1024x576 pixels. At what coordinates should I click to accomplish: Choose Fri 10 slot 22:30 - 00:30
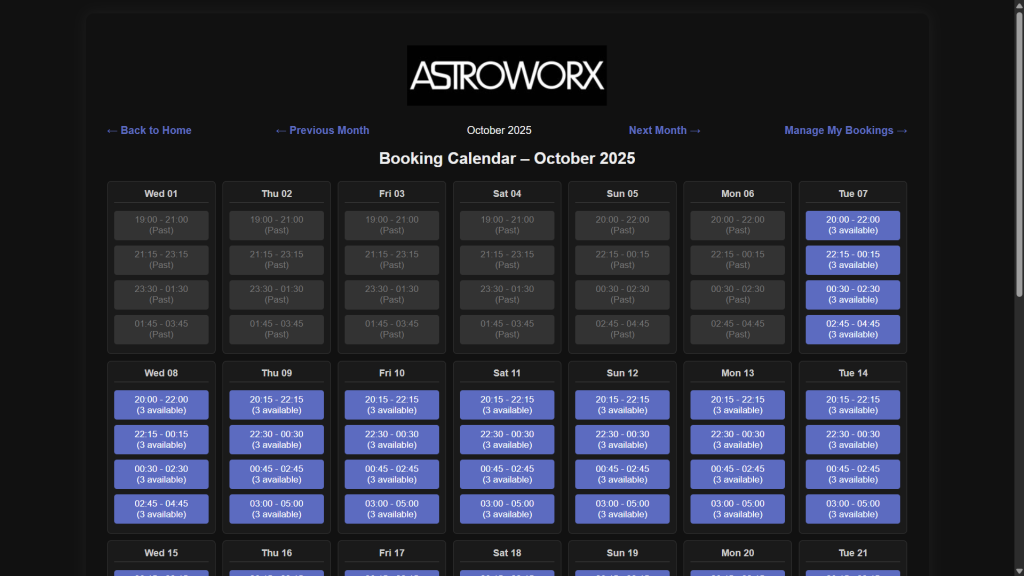click(x=391, y=440)
